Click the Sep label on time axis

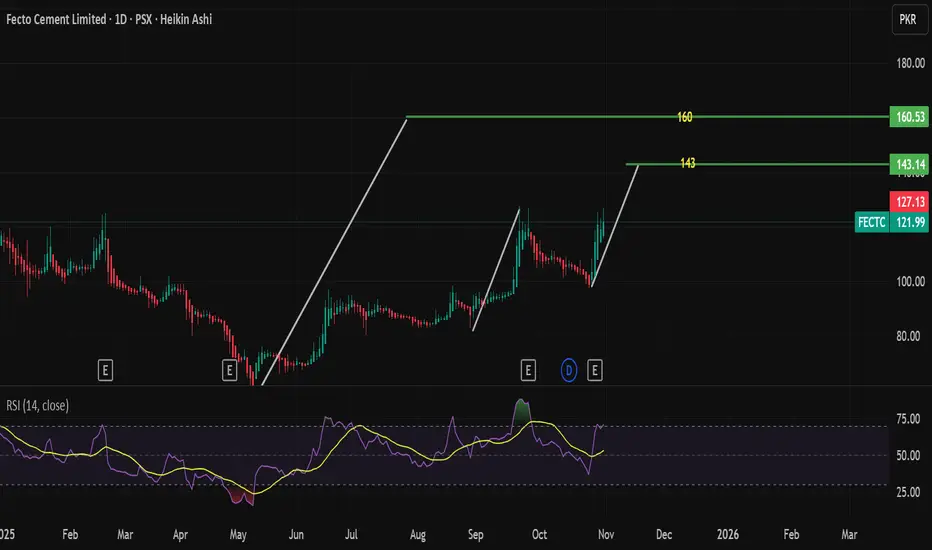tap(476, 535)
